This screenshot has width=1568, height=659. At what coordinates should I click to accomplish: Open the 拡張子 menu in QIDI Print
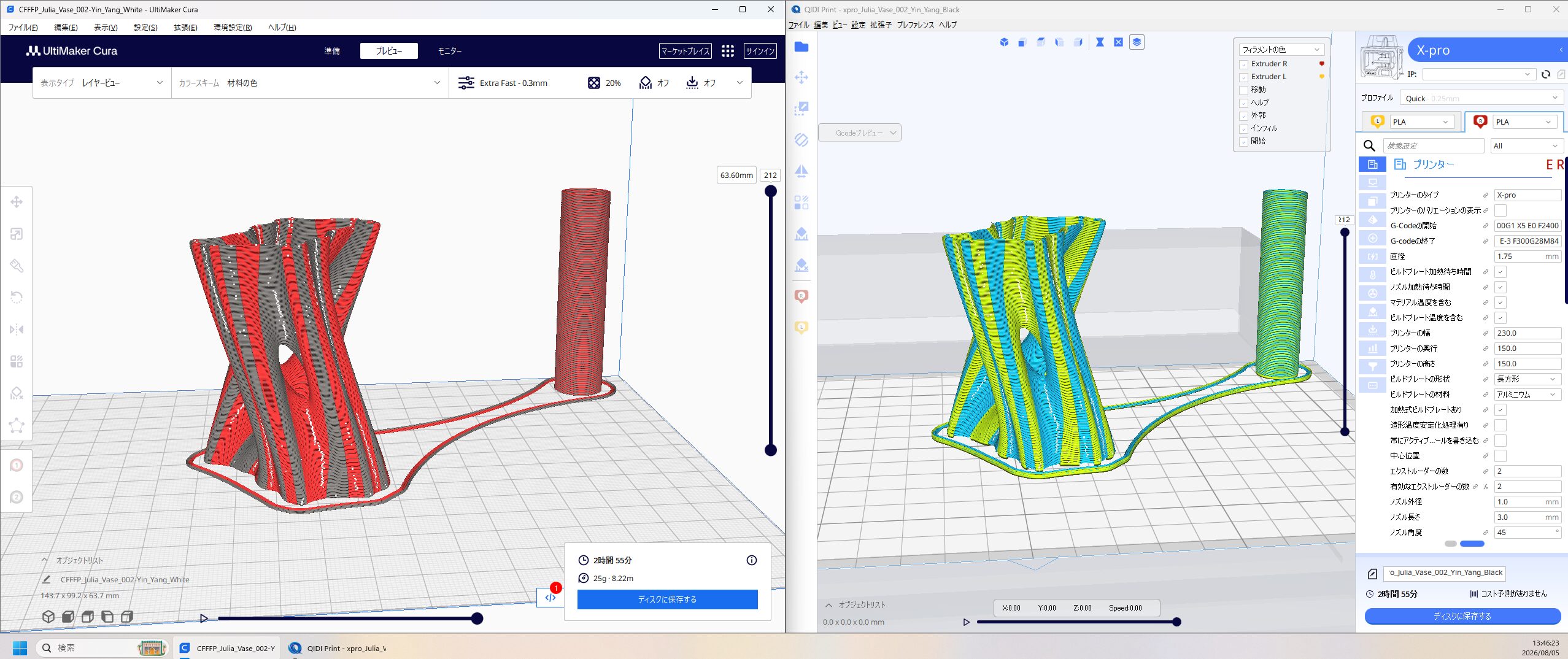click(881, 25)
